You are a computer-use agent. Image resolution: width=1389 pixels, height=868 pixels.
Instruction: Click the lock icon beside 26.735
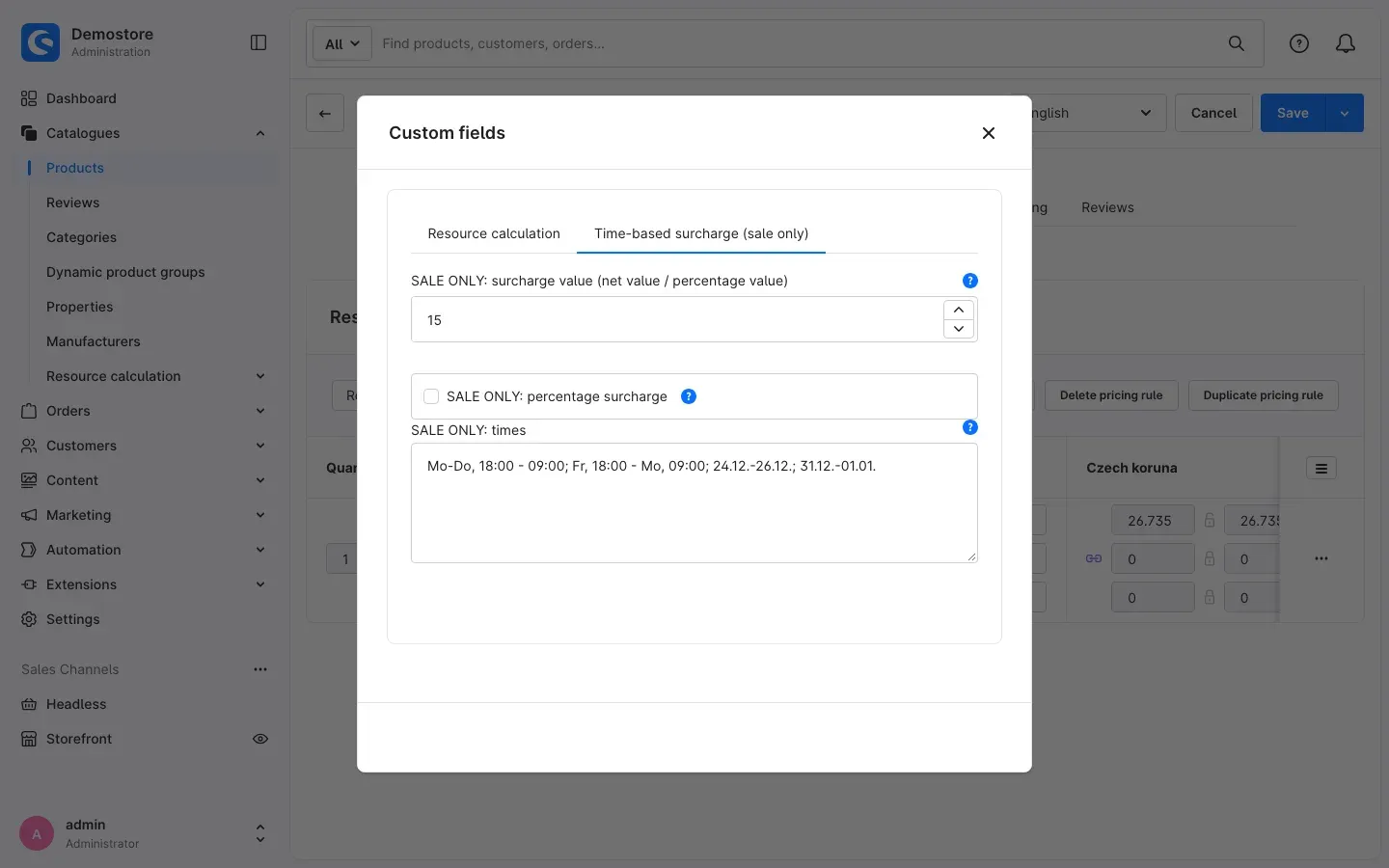tap(1209, 520)
